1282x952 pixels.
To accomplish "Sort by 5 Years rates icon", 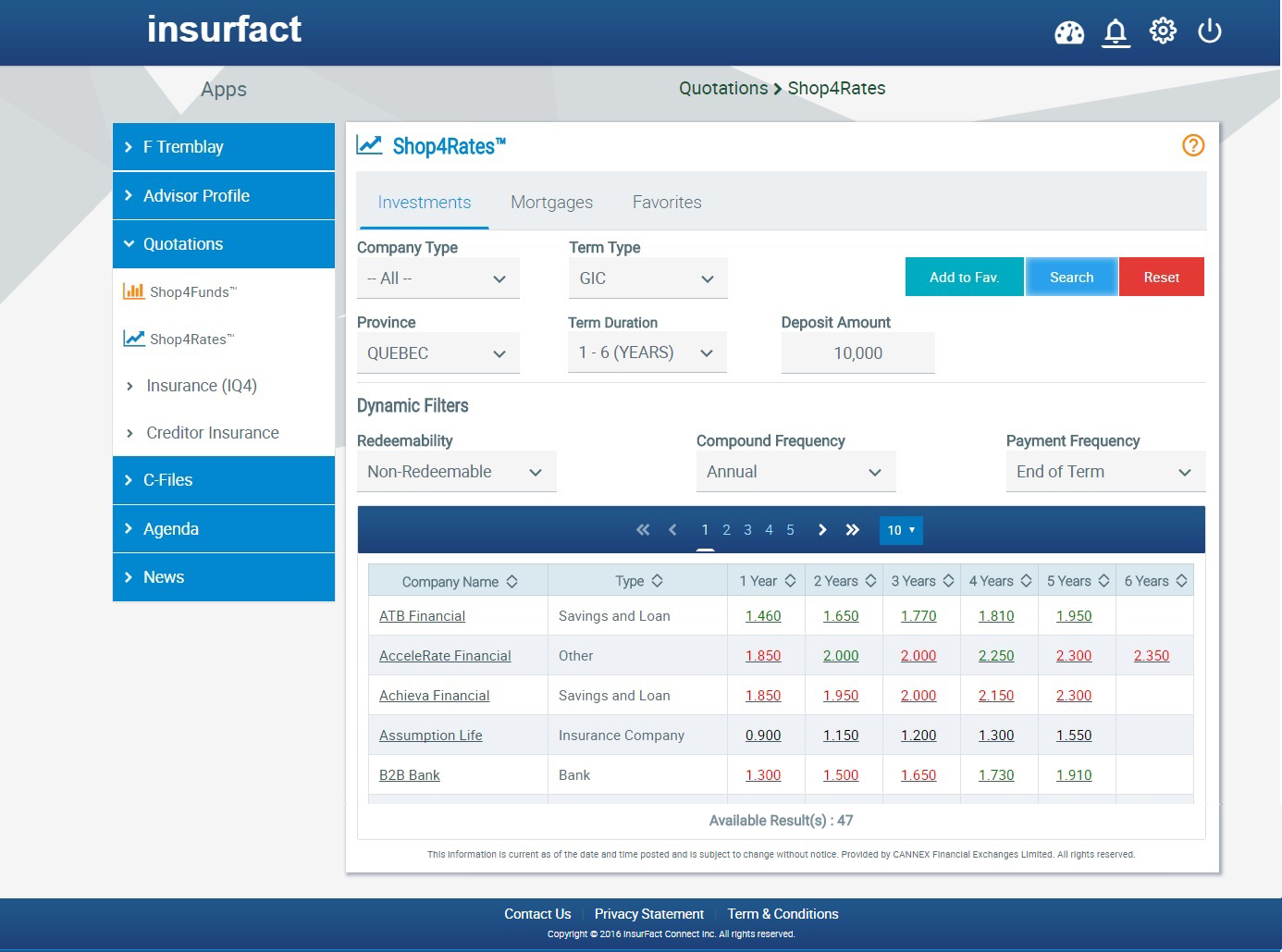I will 1103,581.
